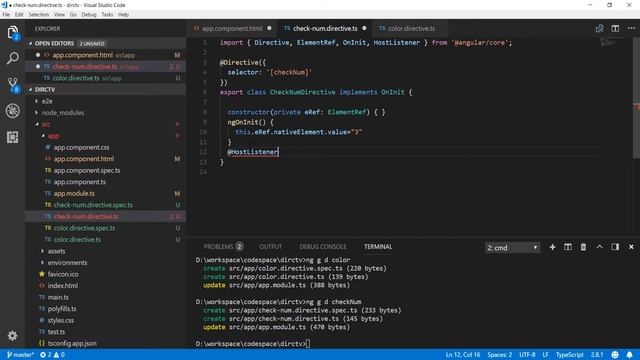Close the terminal panel
Screen dimensions: 640x360
[x=631, y=247]
